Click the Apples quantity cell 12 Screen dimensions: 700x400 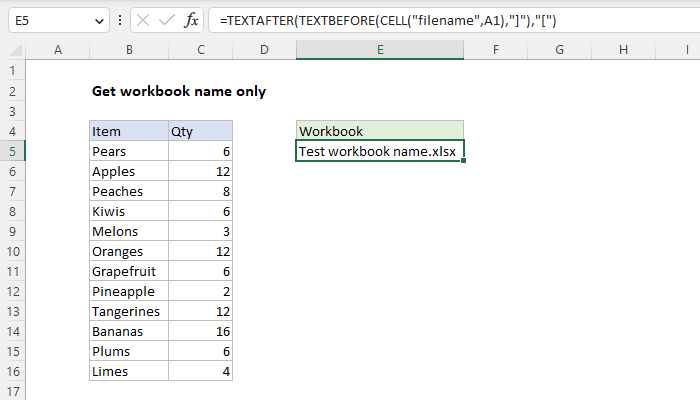click(x=200, y=171)
